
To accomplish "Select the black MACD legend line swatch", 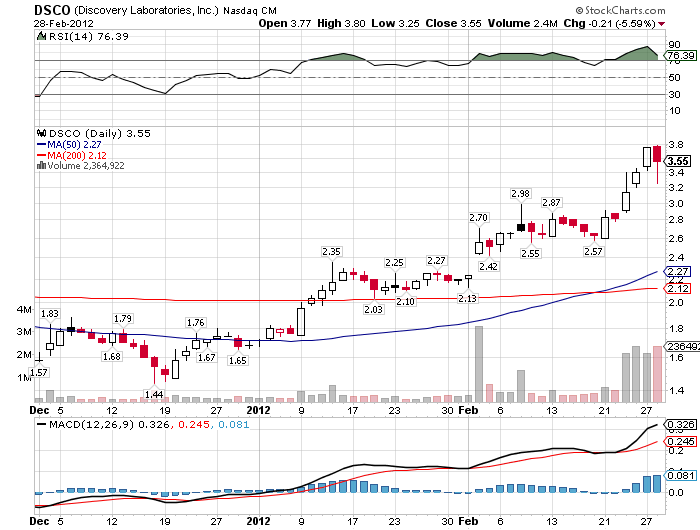I will [42, 425].
